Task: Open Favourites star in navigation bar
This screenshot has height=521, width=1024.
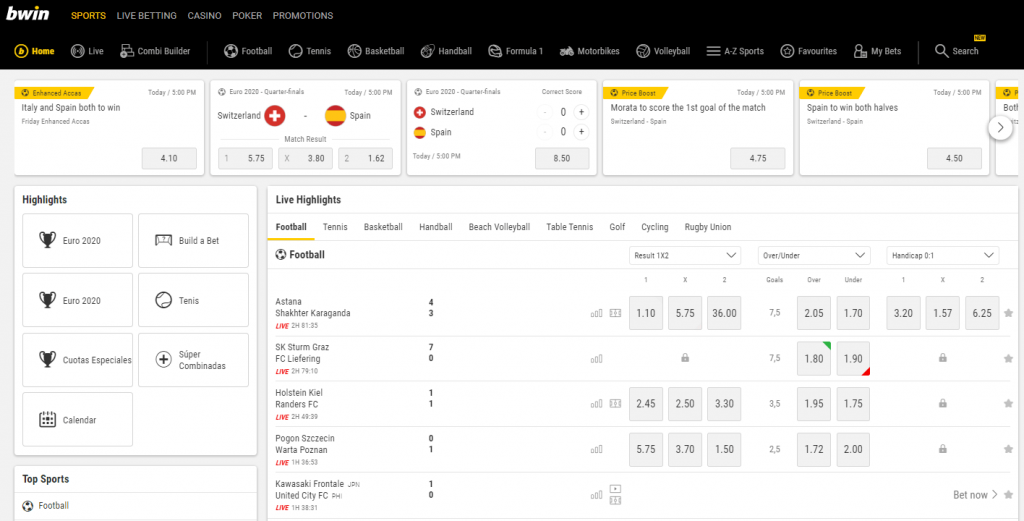Action: 788,51
